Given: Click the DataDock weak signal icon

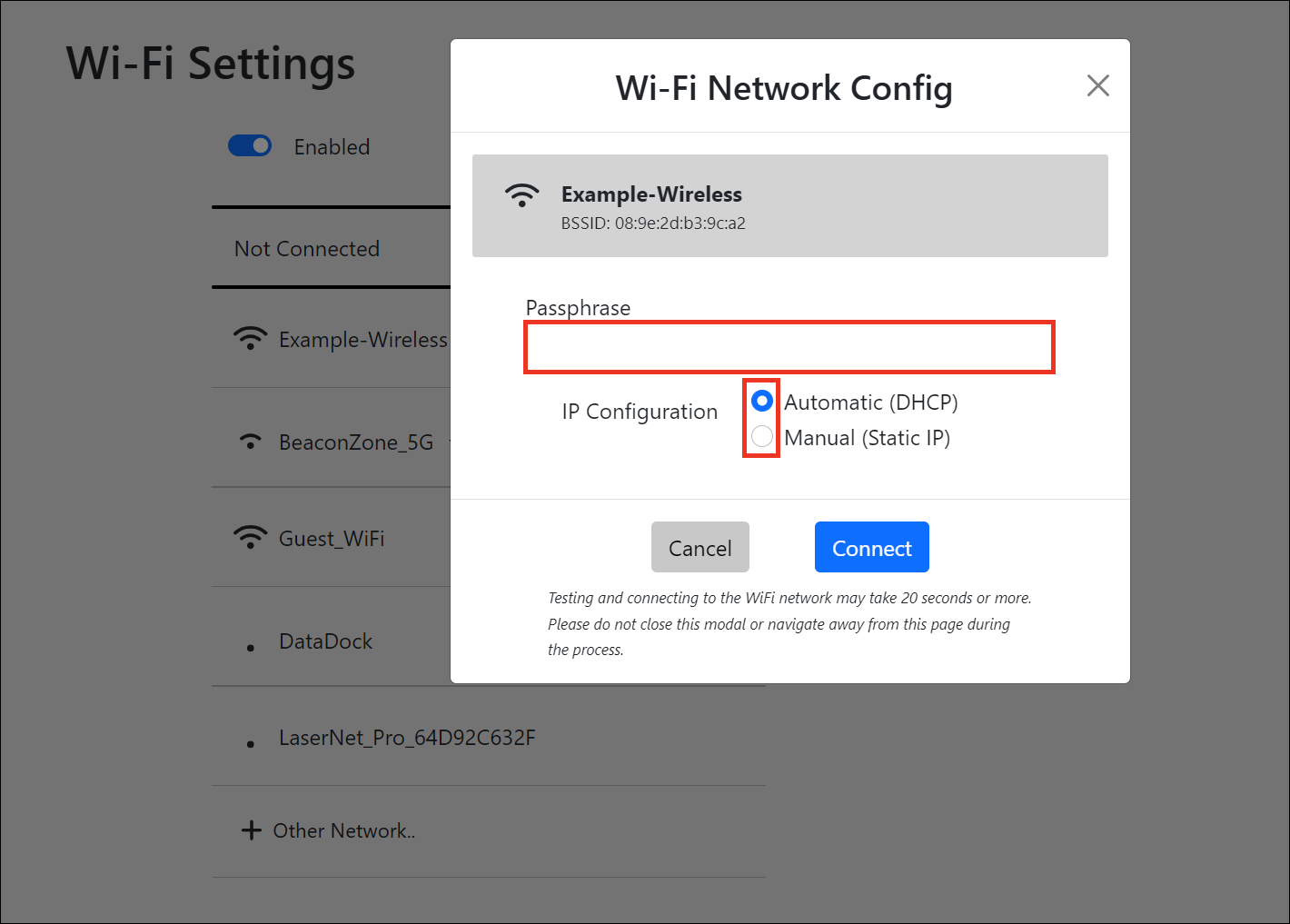Looking at the screenshot, I should coord(251,647).
